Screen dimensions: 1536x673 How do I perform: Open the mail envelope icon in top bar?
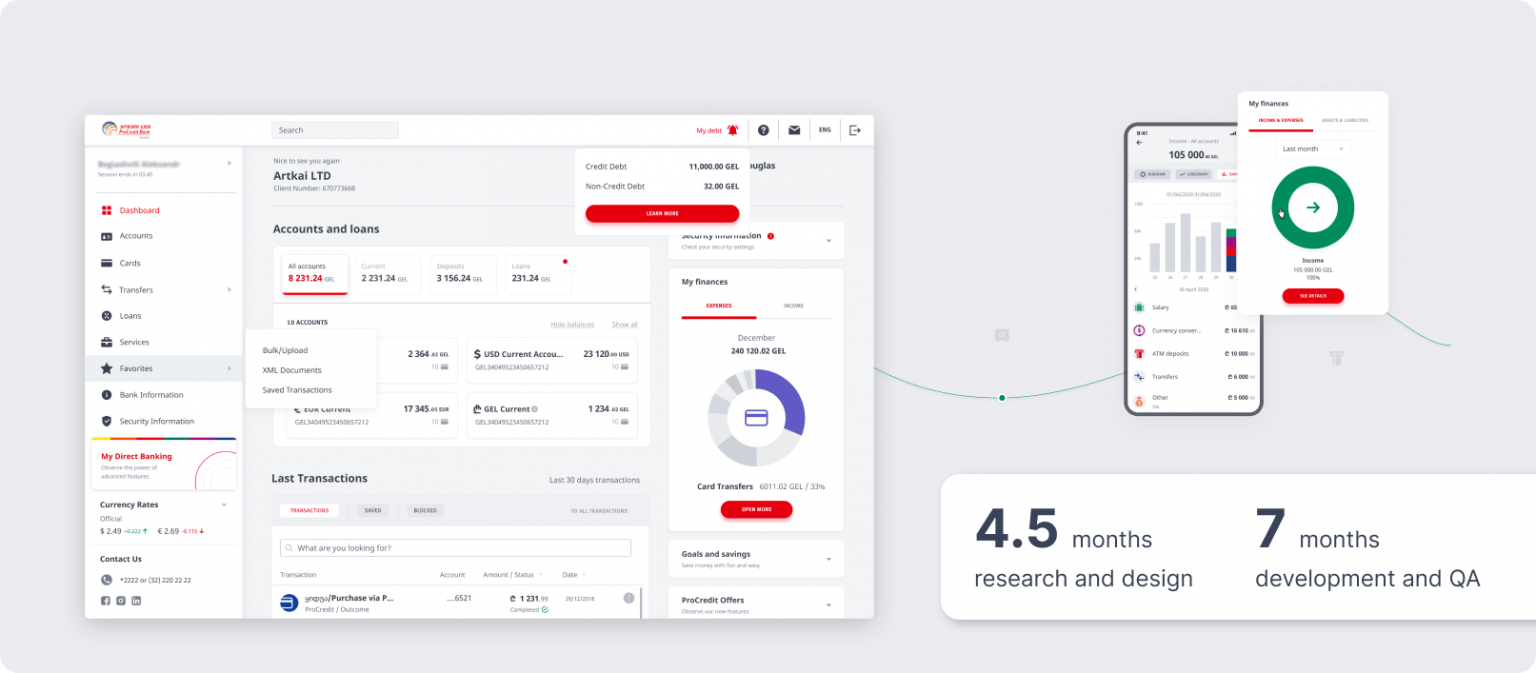[794, 130]
